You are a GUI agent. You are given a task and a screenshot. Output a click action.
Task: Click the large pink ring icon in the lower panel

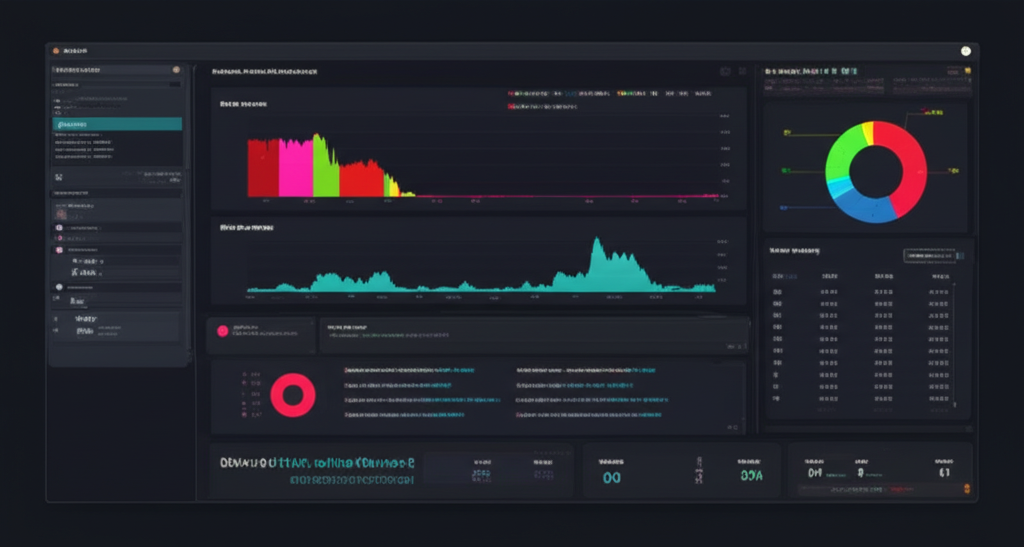pos(292,395)
